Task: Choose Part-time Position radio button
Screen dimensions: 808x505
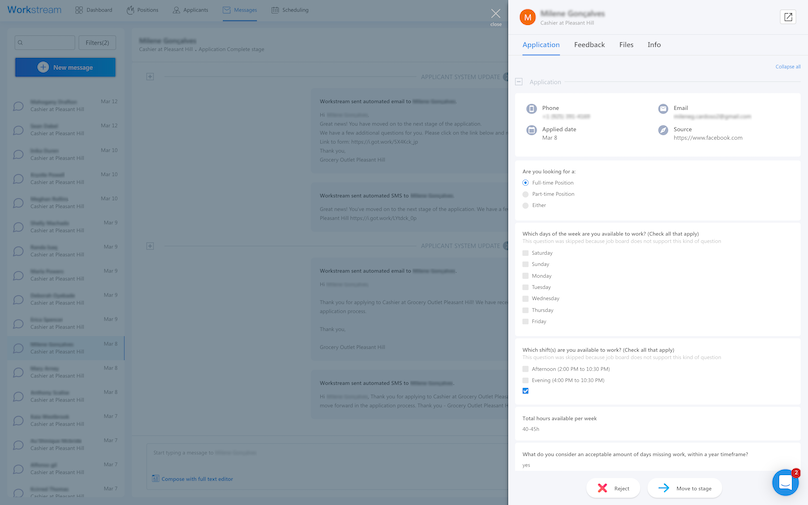Action: (x=526, y=194)
